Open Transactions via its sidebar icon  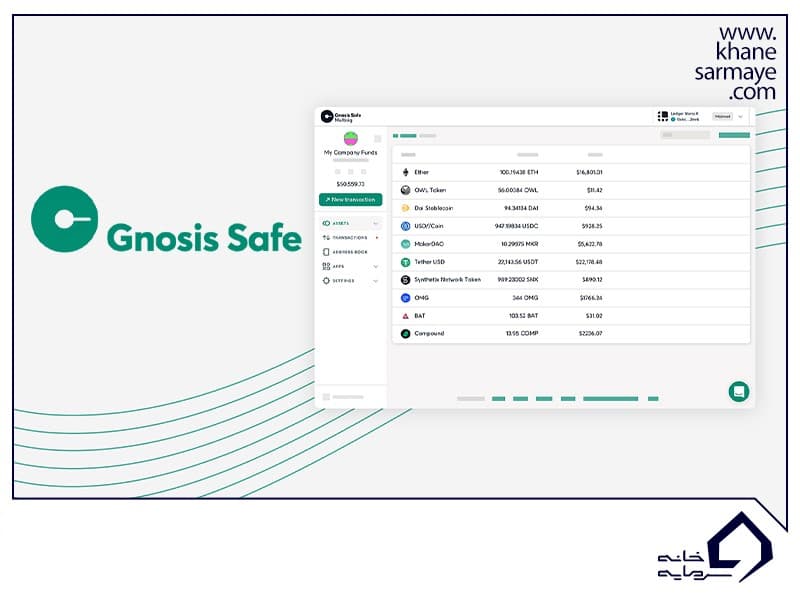point(326,238)
